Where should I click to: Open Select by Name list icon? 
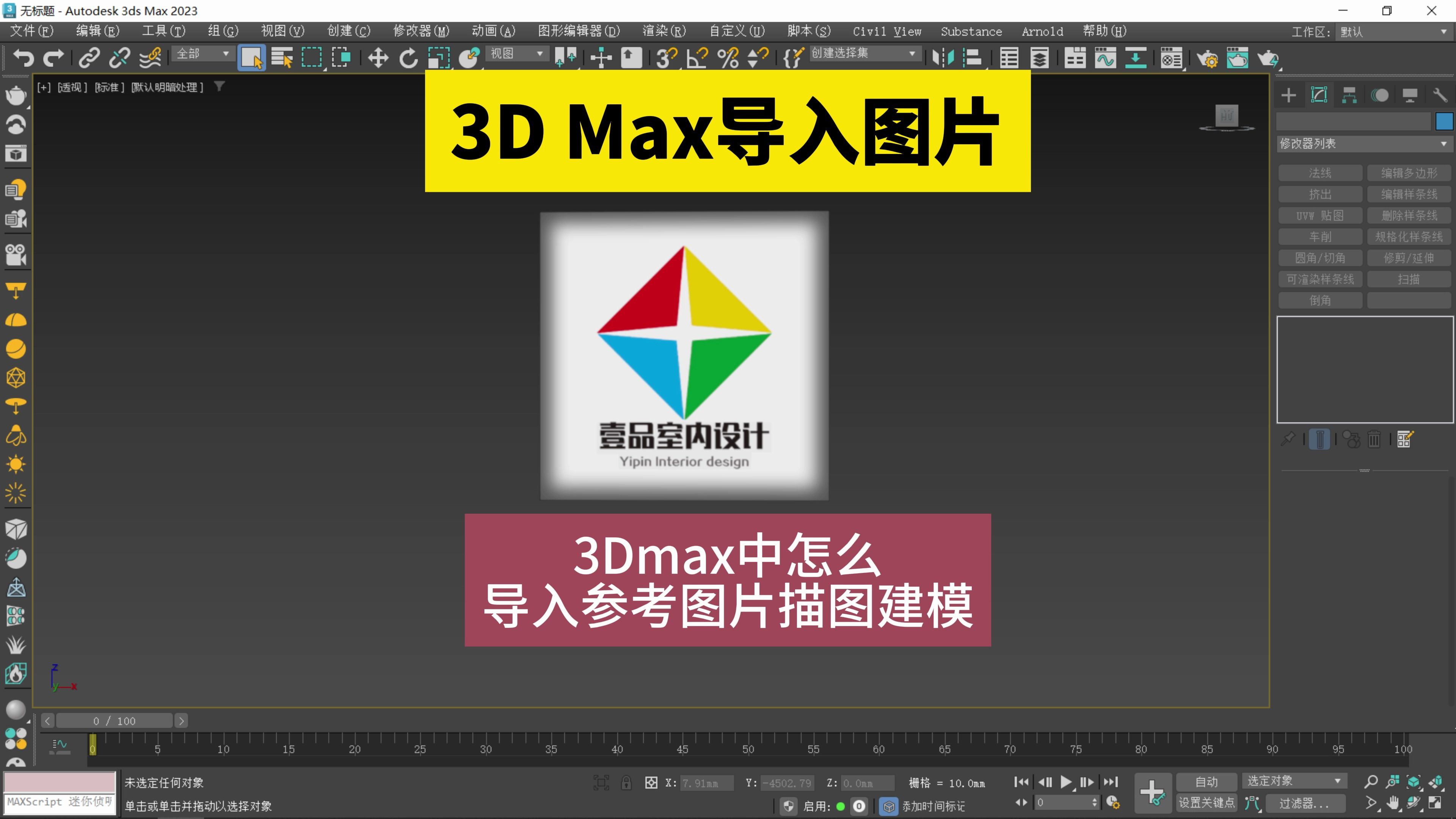[x=281, y=58]
